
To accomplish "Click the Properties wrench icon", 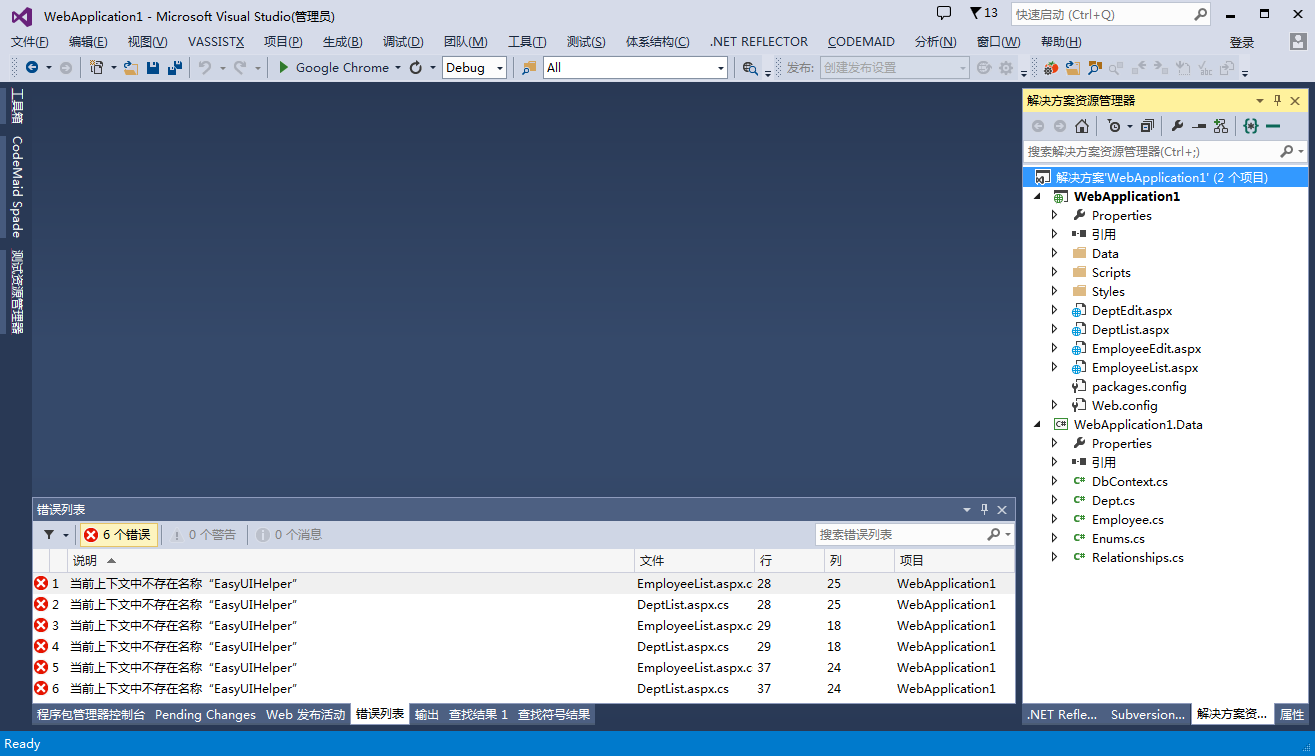I will pos(1177,126).
